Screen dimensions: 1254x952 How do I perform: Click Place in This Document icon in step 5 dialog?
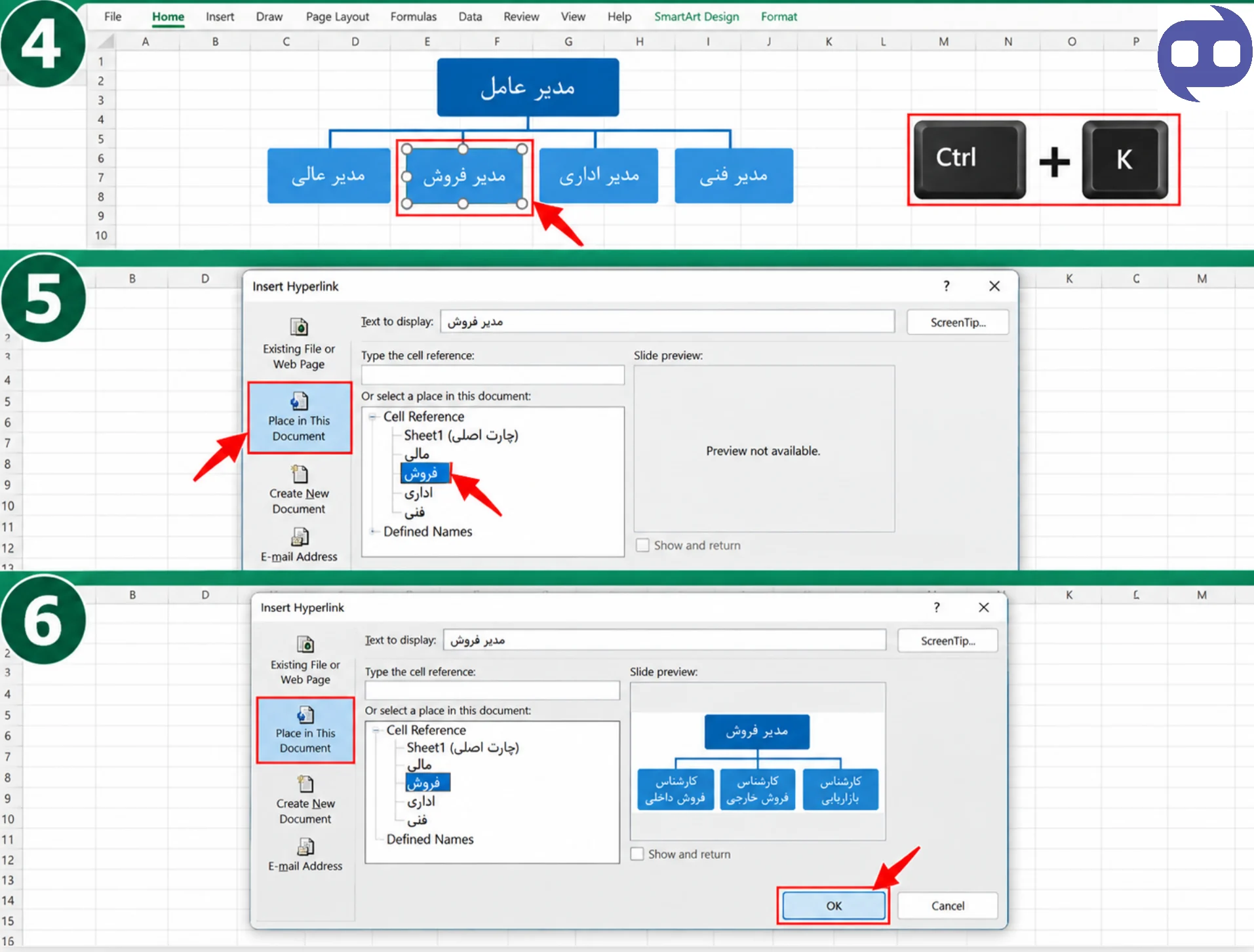[299, 400]
